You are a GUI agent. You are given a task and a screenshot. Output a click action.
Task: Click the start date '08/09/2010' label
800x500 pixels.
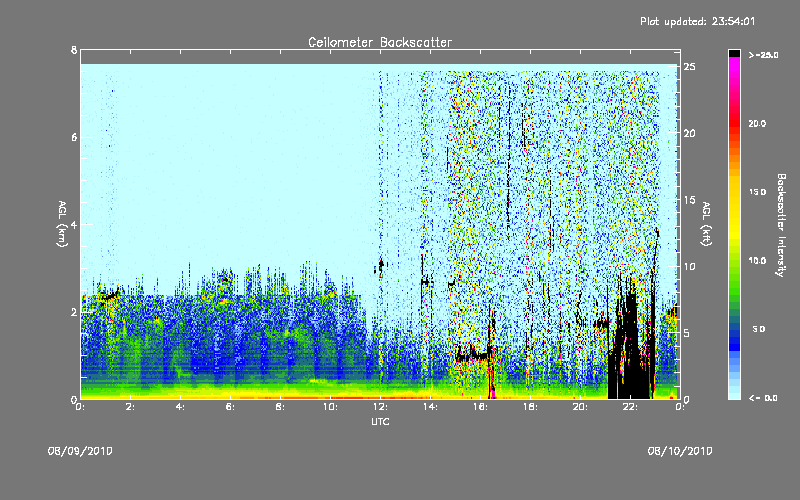(x=80, y=451)
